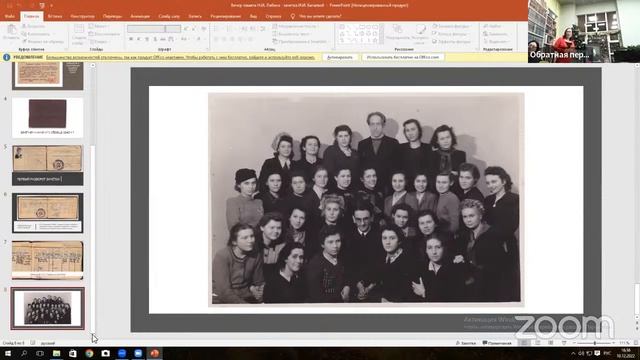Screen dimensions: 640x360
Task: Open the Вид (View) ribbon tab
Action: pos(253,16)
